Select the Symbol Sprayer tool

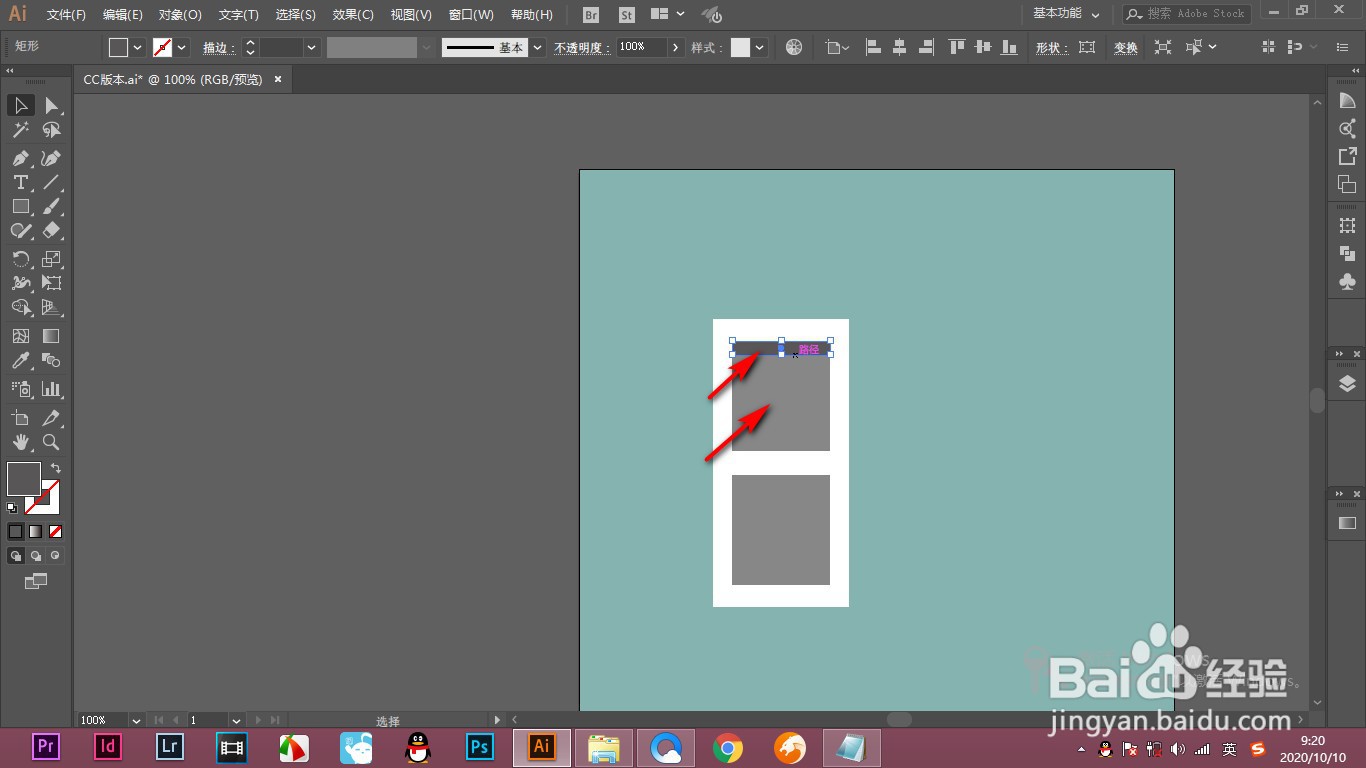(20, 389)
